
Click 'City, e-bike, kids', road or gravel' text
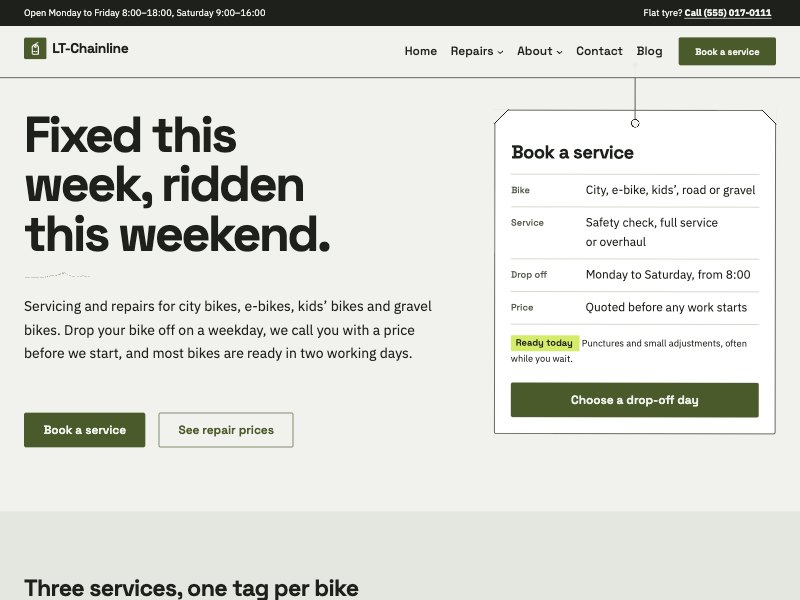(670, 190)
